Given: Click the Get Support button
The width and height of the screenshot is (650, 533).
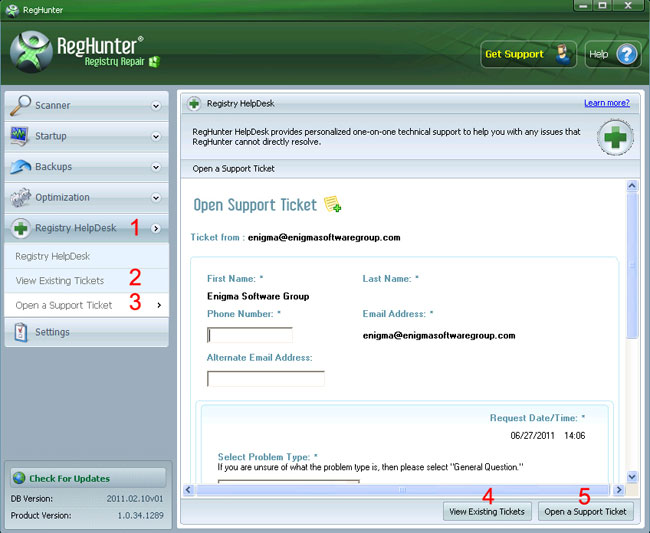Looking at the screenshot, I should [521, 54].
